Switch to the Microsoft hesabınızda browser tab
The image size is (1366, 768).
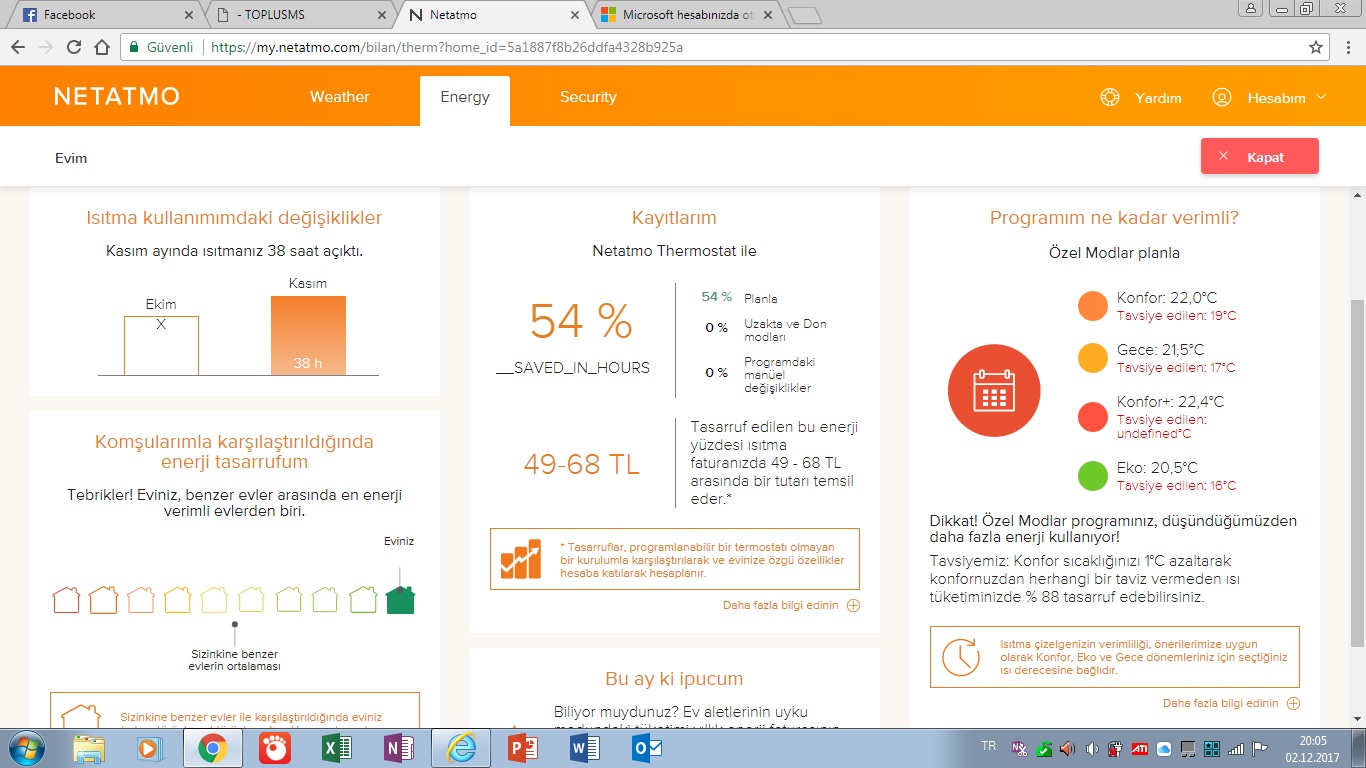(x=685, y=15)
